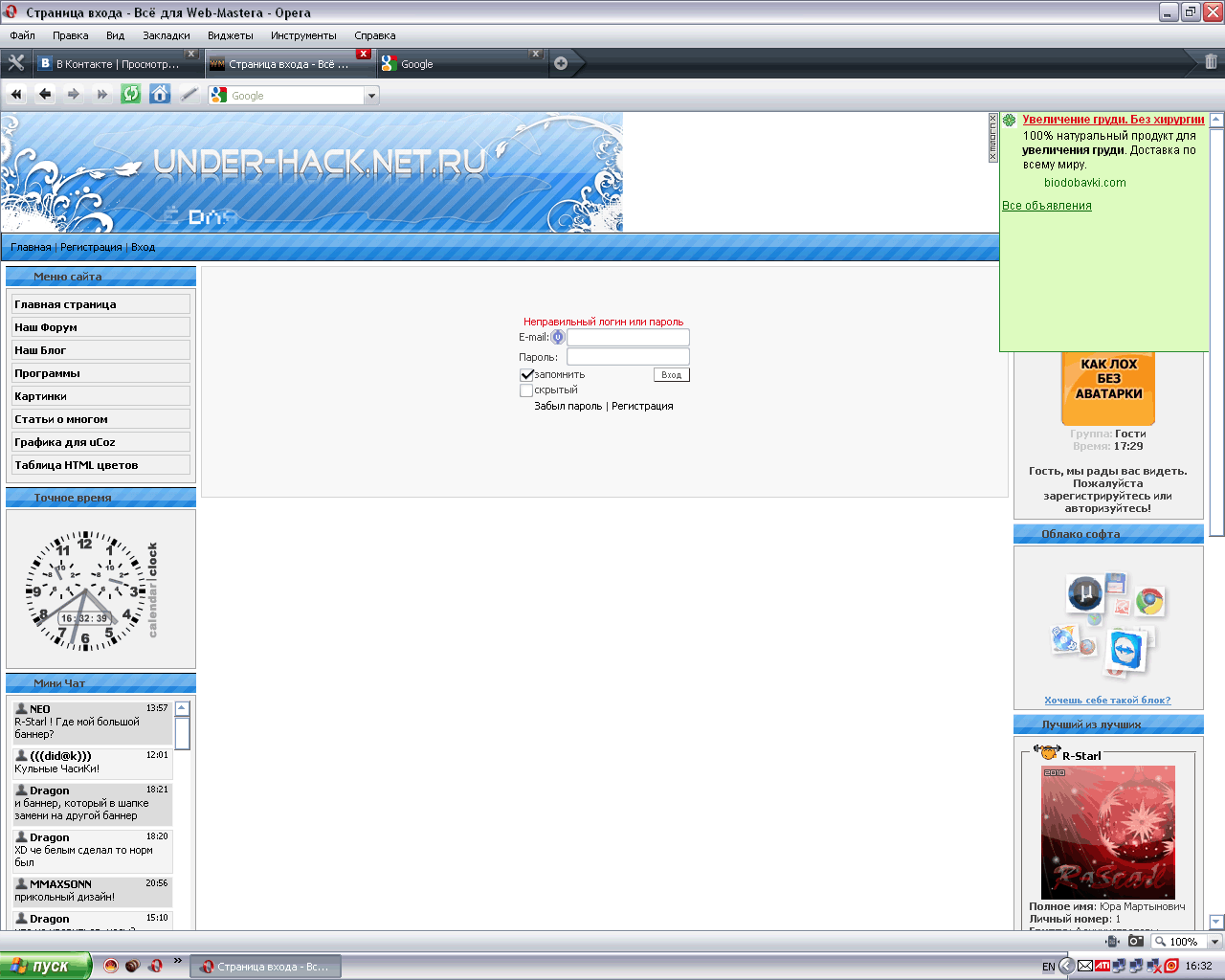Open the Виджеты menu

coord(231,35)
